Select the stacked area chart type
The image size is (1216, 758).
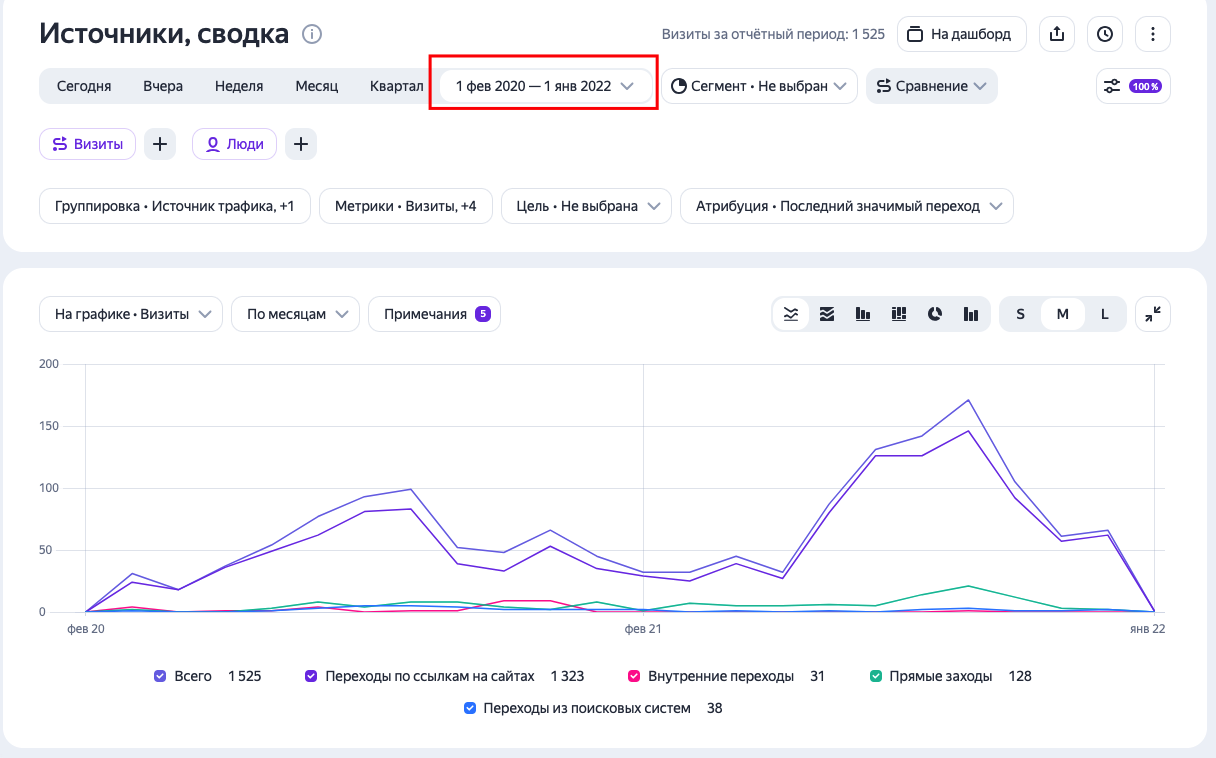[x=827, y=314]
